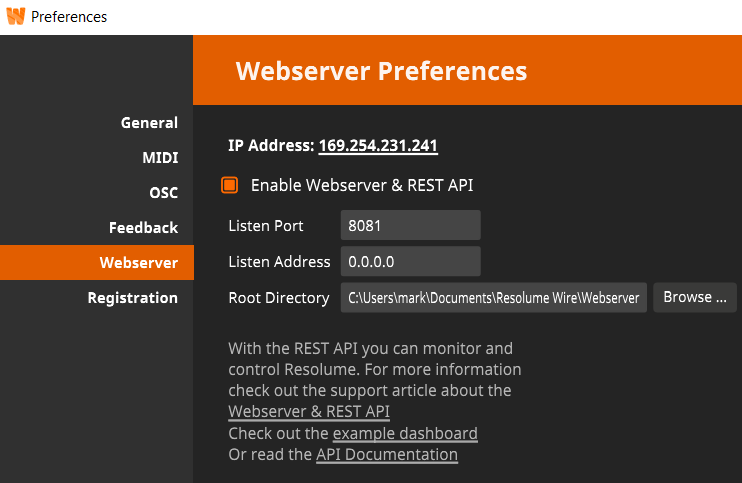Click the Webserver Preferences header title
This screenshot has width=742, height=483.
coord(381,71)
